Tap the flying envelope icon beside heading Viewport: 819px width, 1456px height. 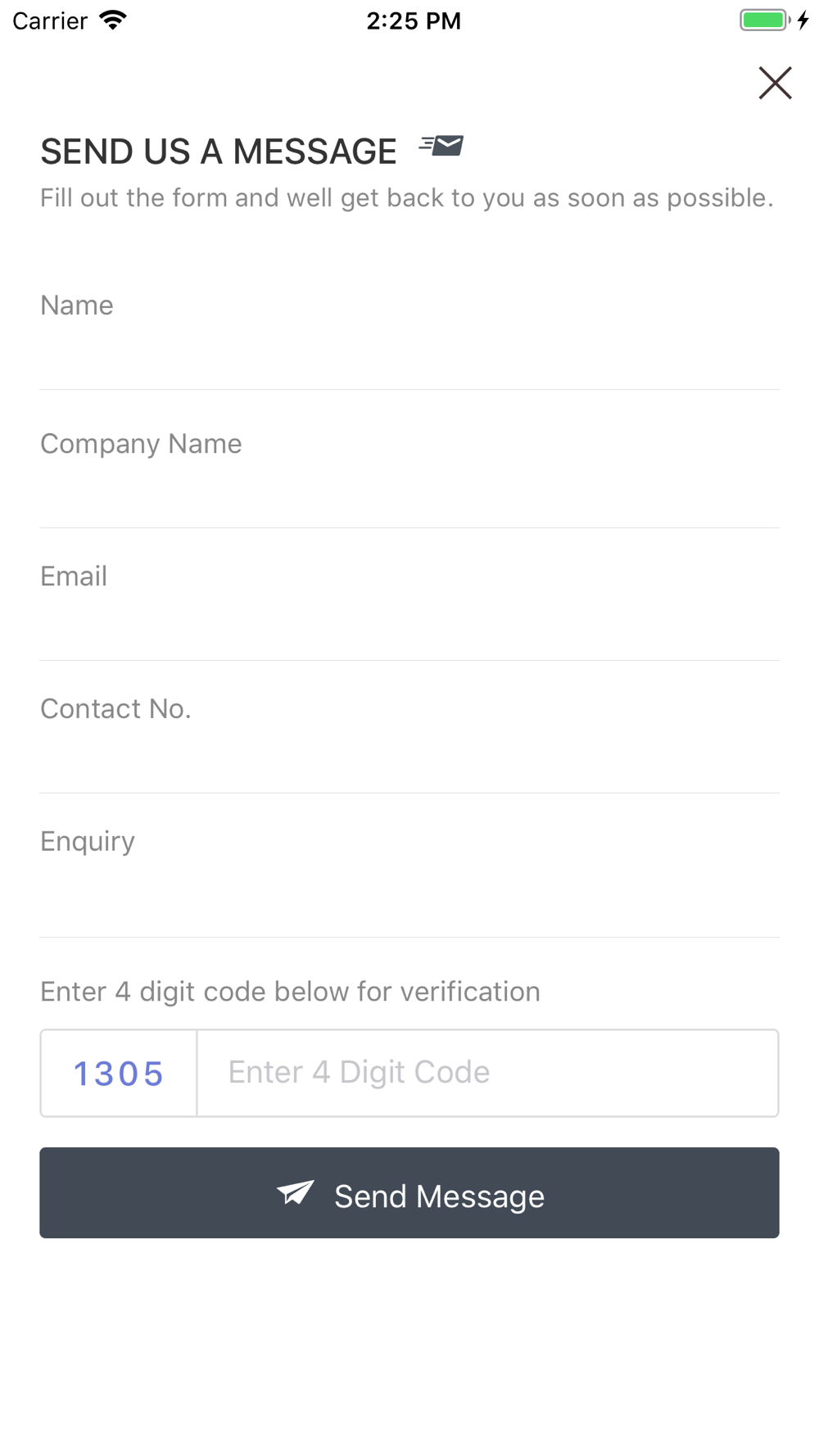click(x=441, y=146)
